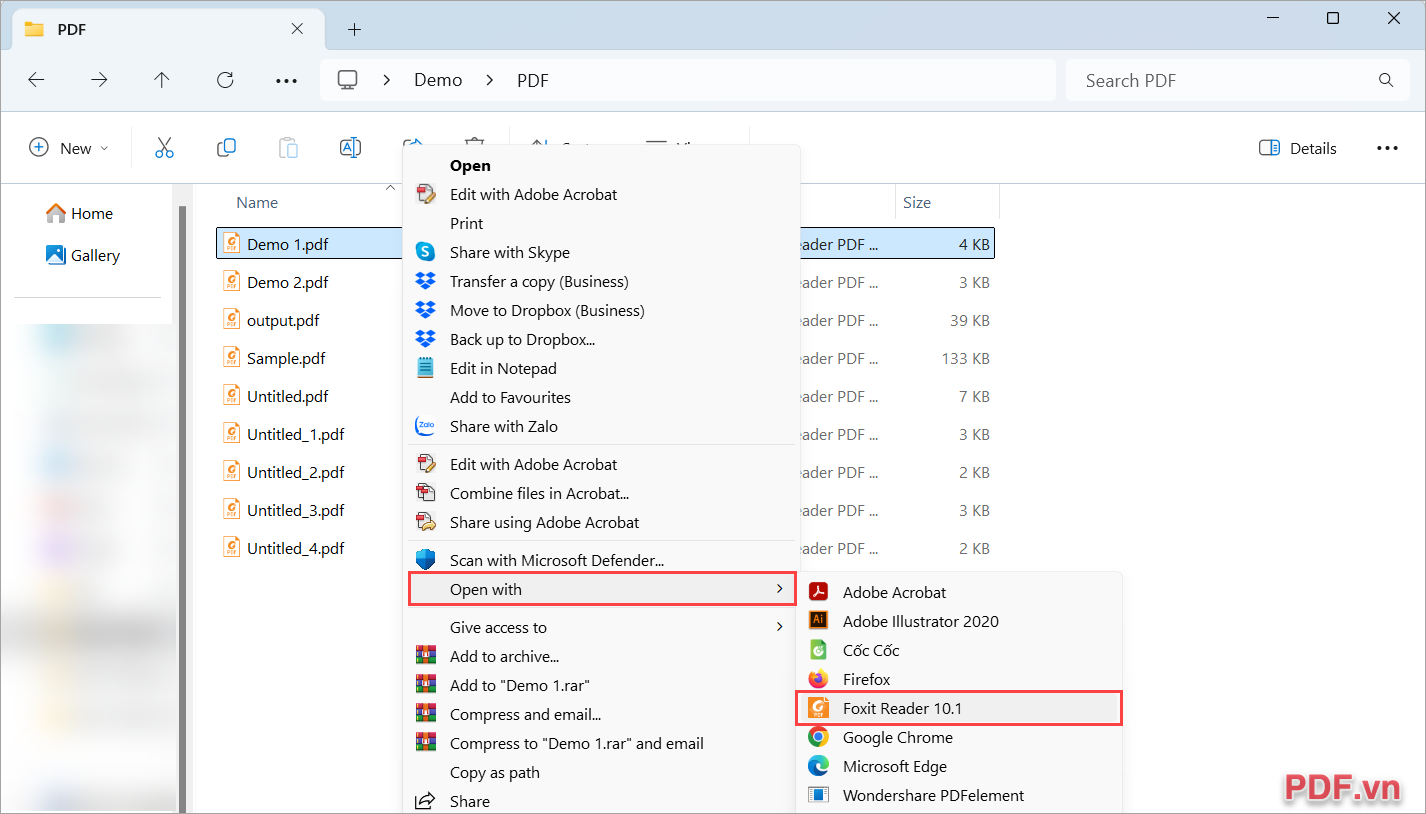Select Share with Skype
1426x814 pixels.
601,252
